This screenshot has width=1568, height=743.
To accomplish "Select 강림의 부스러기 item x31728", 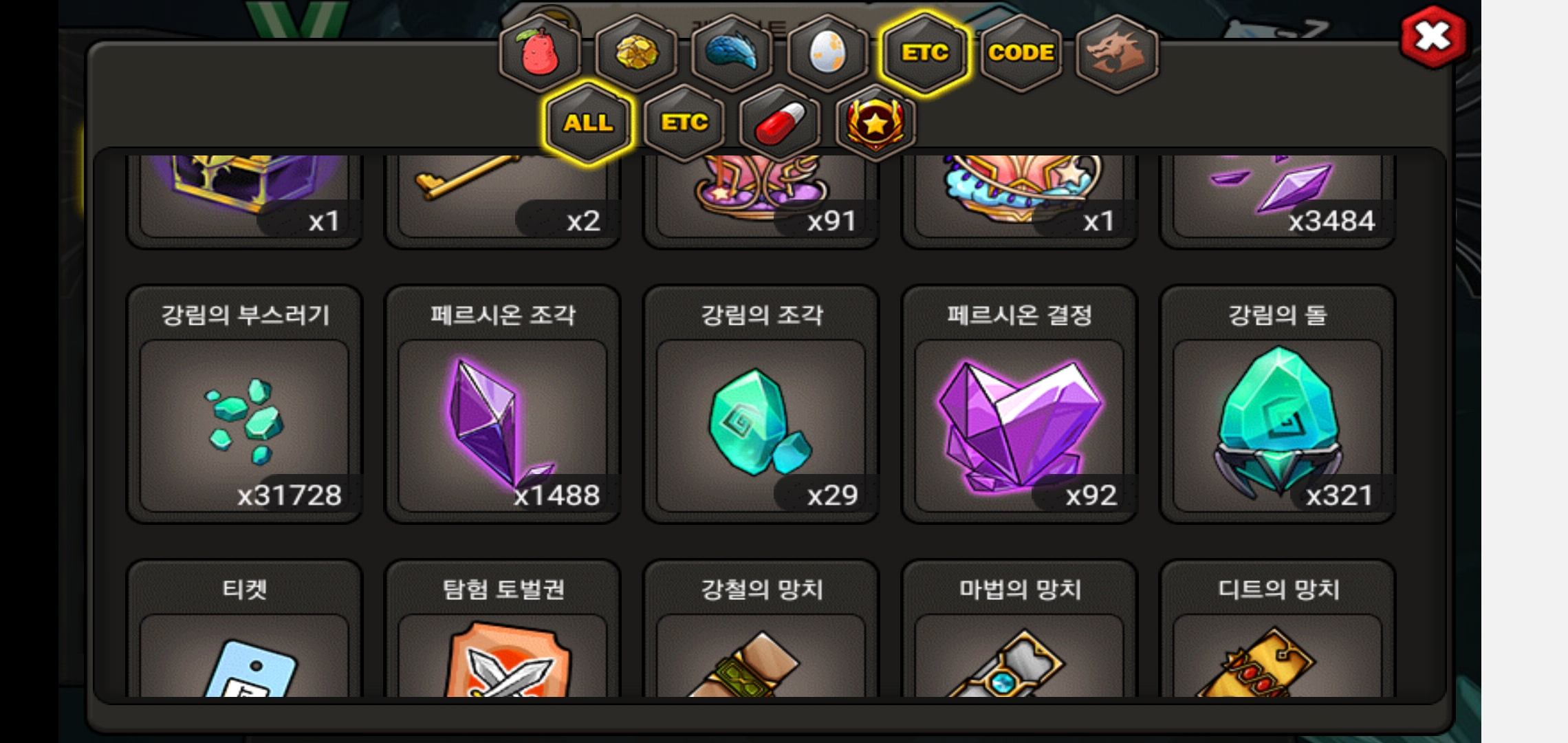I will click(x=244, y=405).
